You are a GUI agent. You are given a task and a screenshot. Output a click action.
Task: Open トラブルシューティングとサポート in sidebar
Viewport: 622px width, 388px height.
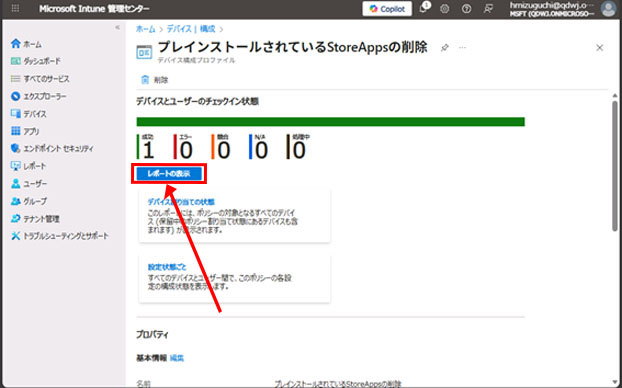pos(60,236)
